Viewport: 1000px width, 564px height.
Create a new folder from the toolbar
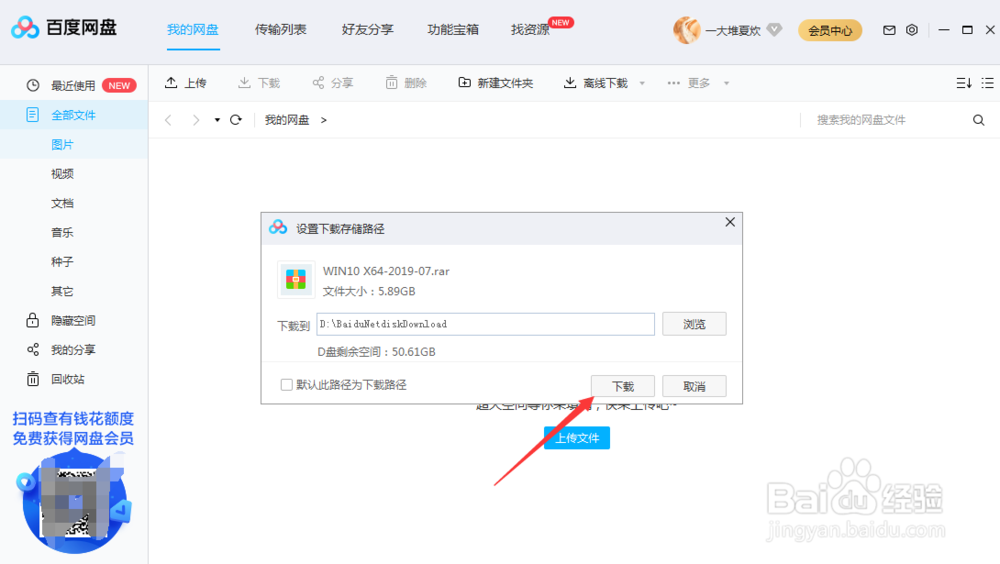click(x=496, y=83)
